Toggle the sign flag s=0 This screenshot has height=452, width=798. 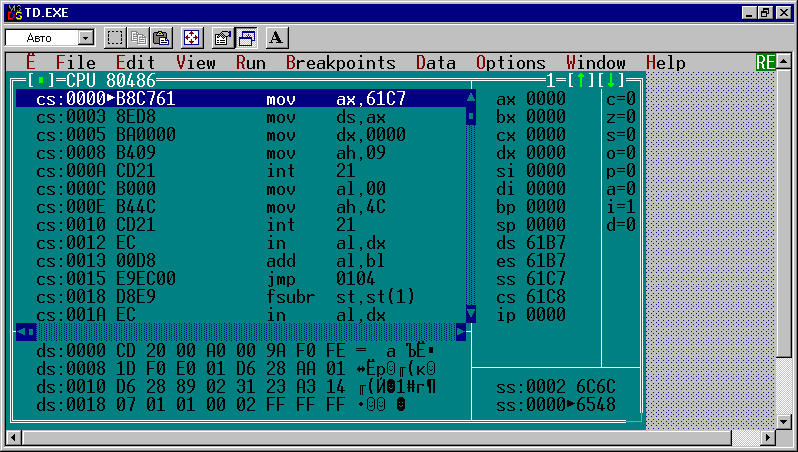(x=621, y=134)
